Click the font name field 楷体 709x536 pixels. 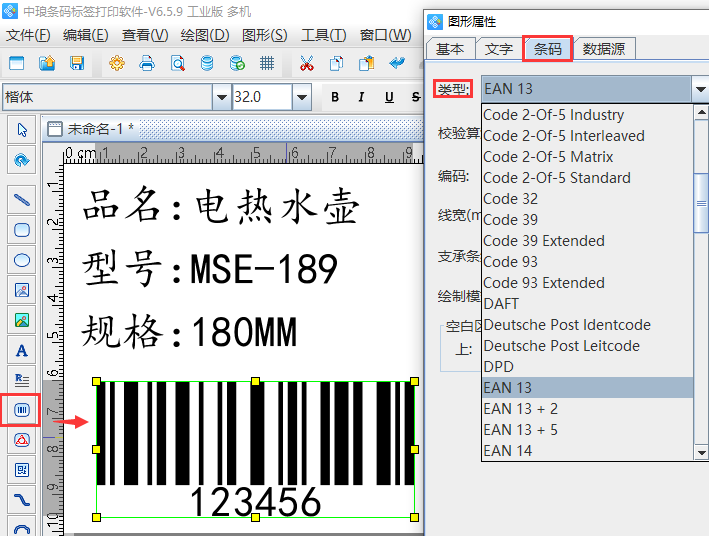[x=108, y=97]
